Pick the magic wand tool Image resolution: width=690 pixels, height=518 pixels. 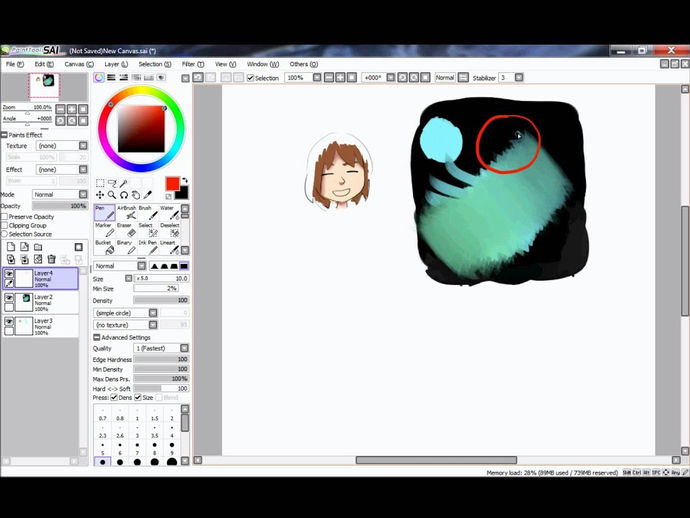124,183
